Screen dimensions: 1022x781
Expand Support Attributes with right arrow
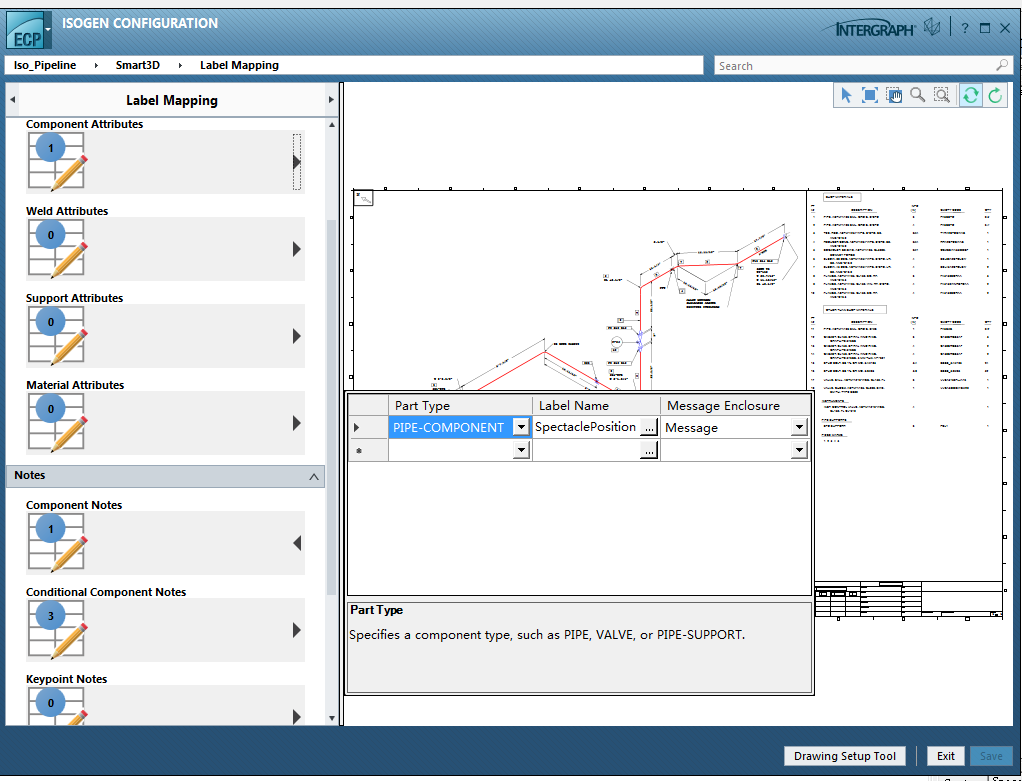[297, 336]
